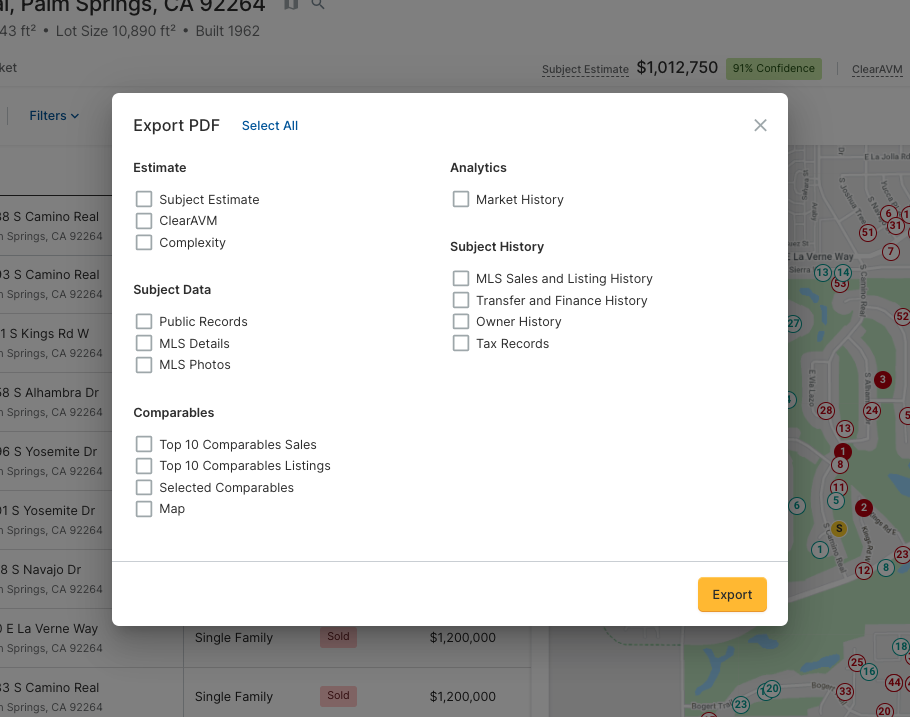910x717 pixels.
Task: Click solid red map marker 2
Action: point(864,508)
